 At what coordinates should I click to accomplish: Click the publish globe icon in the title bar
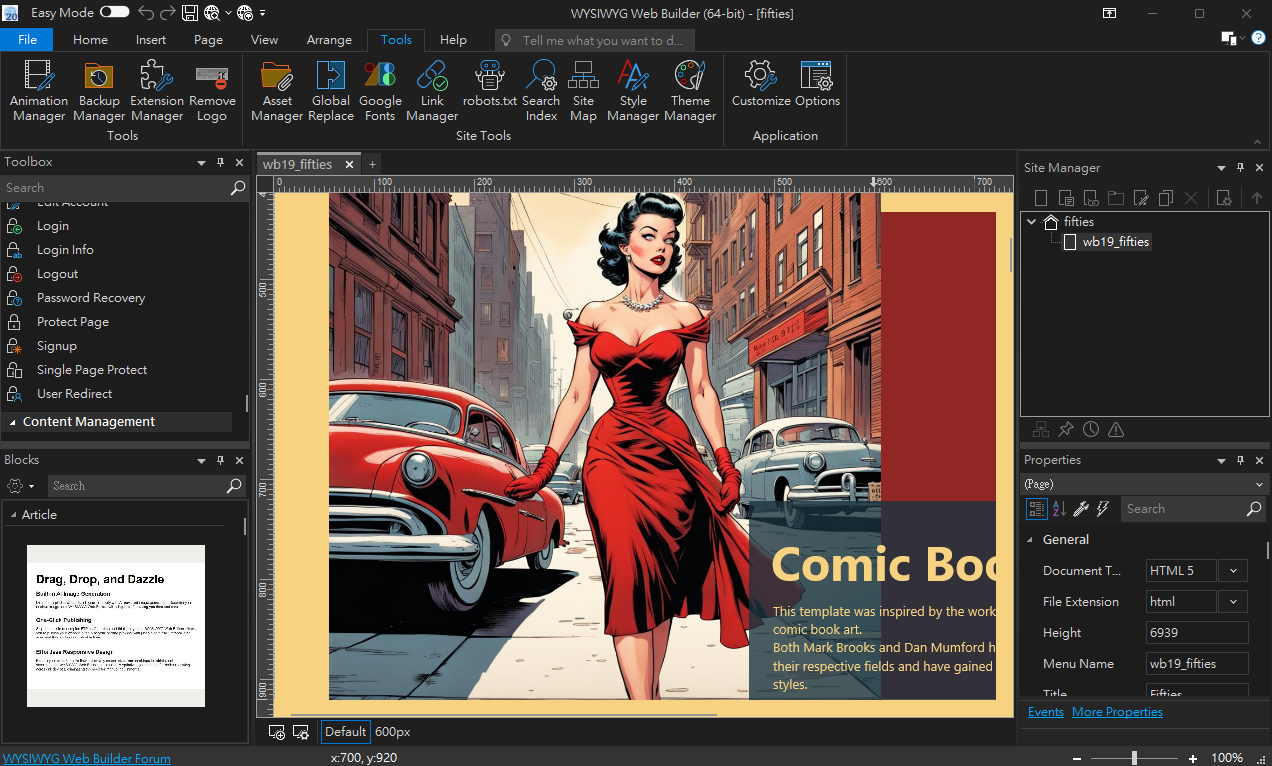pyautogui.click(x=245, y=13)
